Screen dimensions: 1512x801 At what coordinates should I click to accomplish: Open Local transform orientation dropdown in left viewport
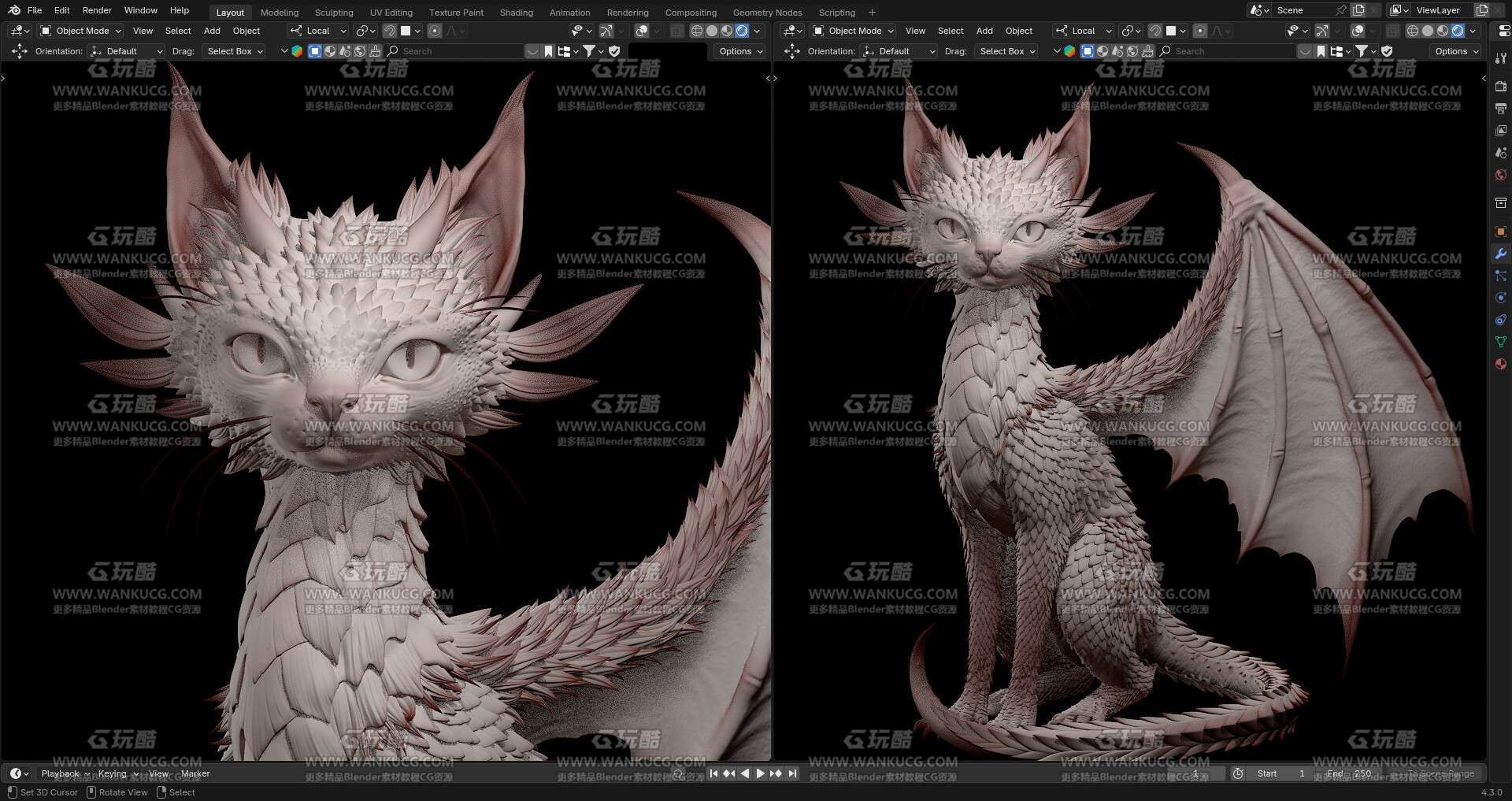pyautogui.click(x=318, y=31)
